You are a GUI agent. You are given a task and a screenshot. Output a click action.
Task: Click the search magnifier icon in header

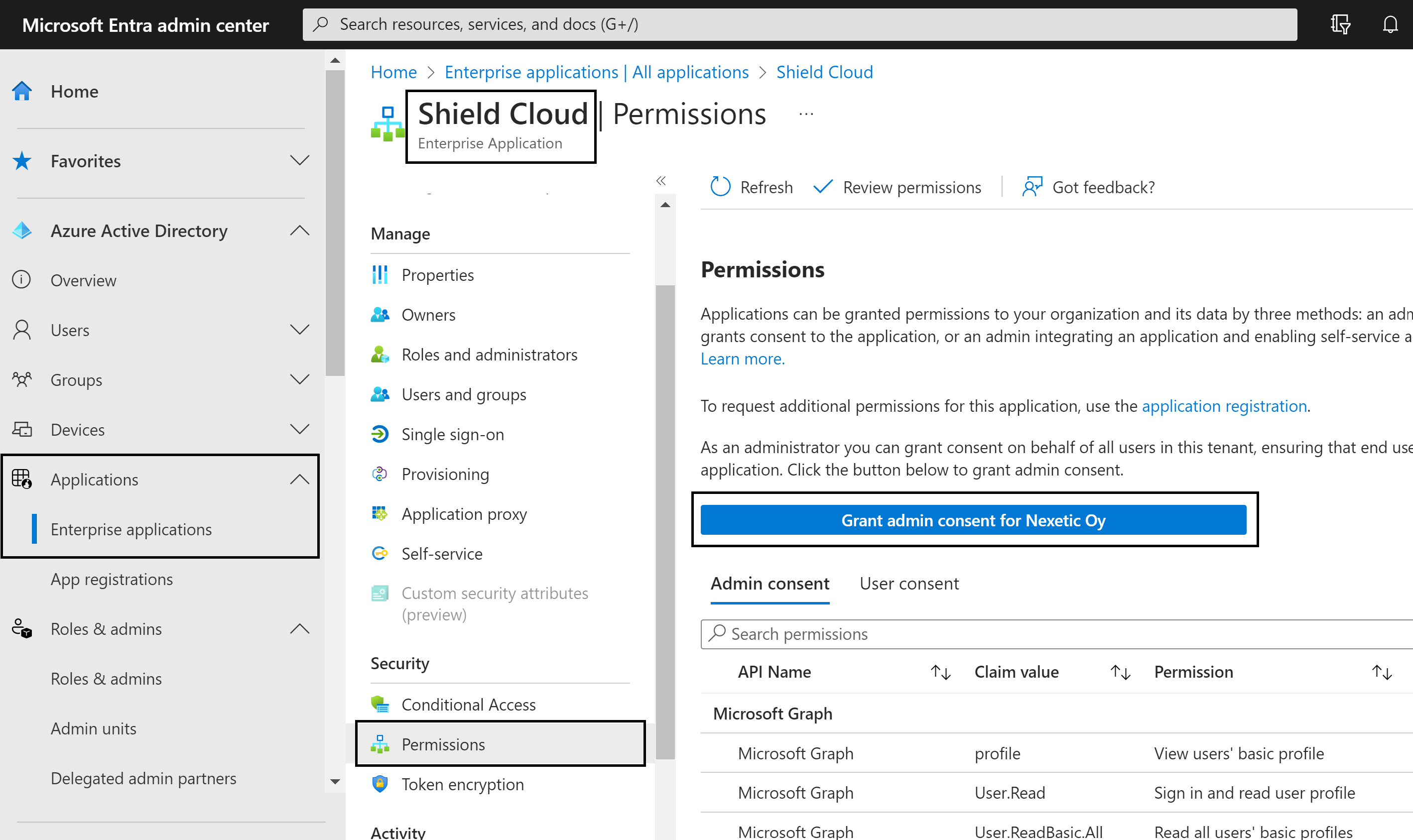point(321,24)
